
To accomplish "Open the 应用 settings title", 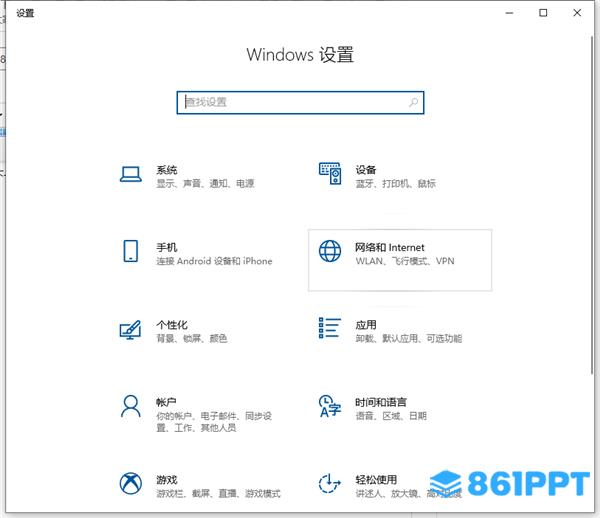I will tap(366, 325).
